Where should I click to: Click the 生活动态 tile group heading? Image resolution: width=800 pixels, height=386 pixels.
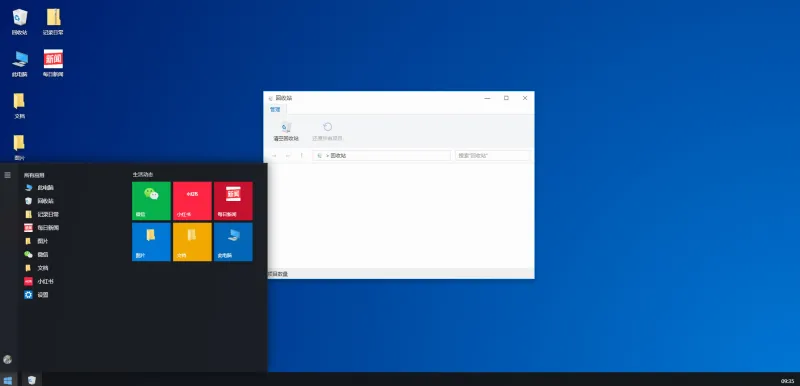(143, 174)
